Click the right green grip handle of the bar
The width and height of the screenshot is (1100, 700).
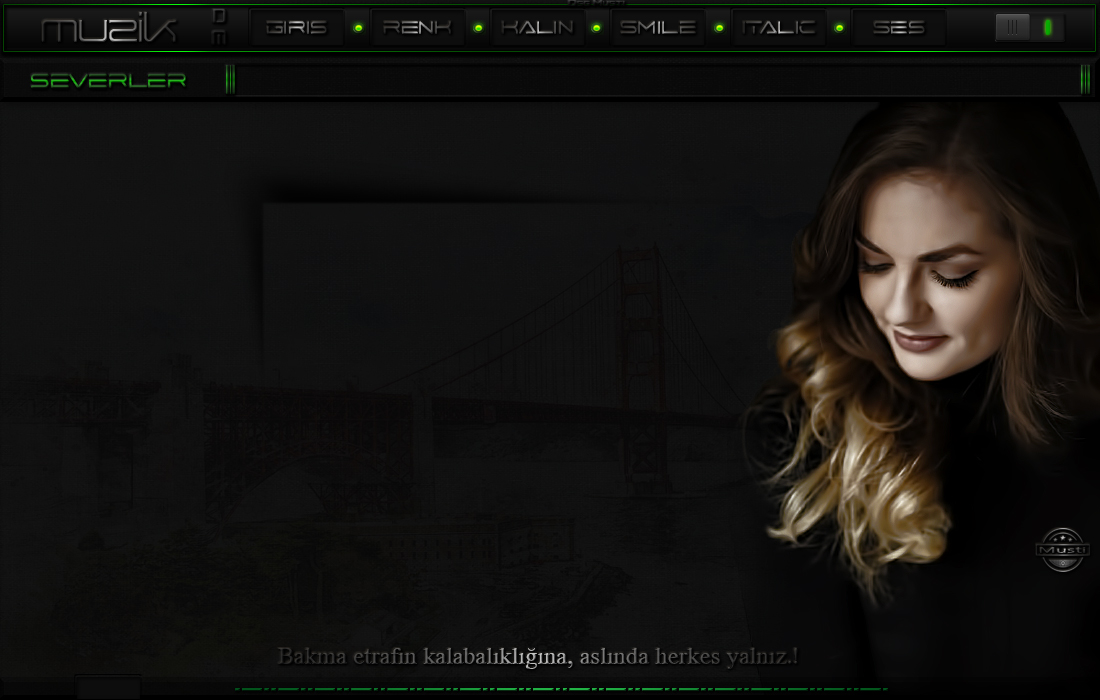[1086, 79]
